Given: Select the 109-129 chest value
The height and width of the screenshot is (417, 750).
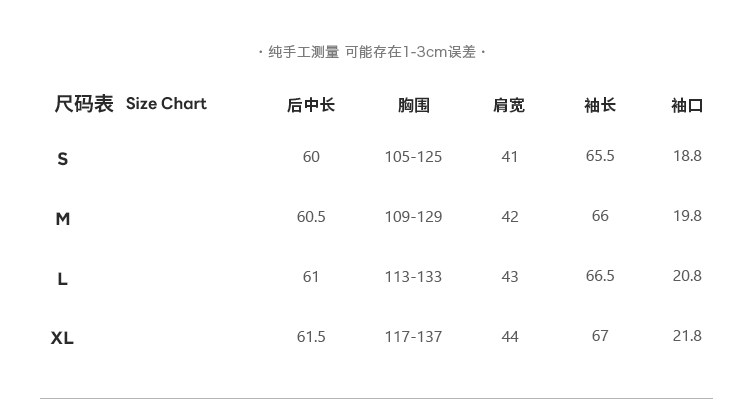Looking at the screenshot, I should coord(413,217).
